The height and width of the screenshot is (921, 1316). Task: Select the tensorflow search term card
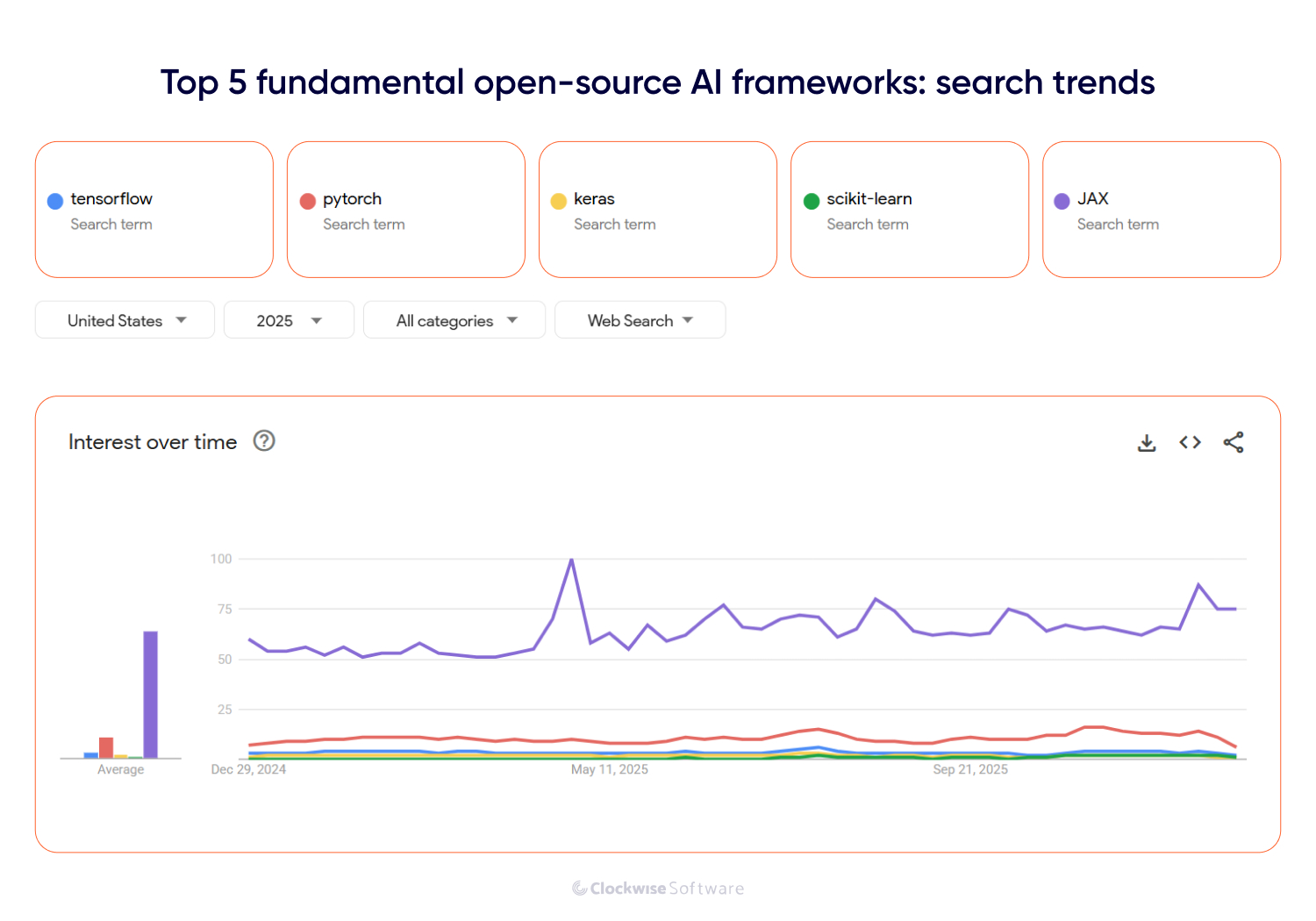(154, 210)
